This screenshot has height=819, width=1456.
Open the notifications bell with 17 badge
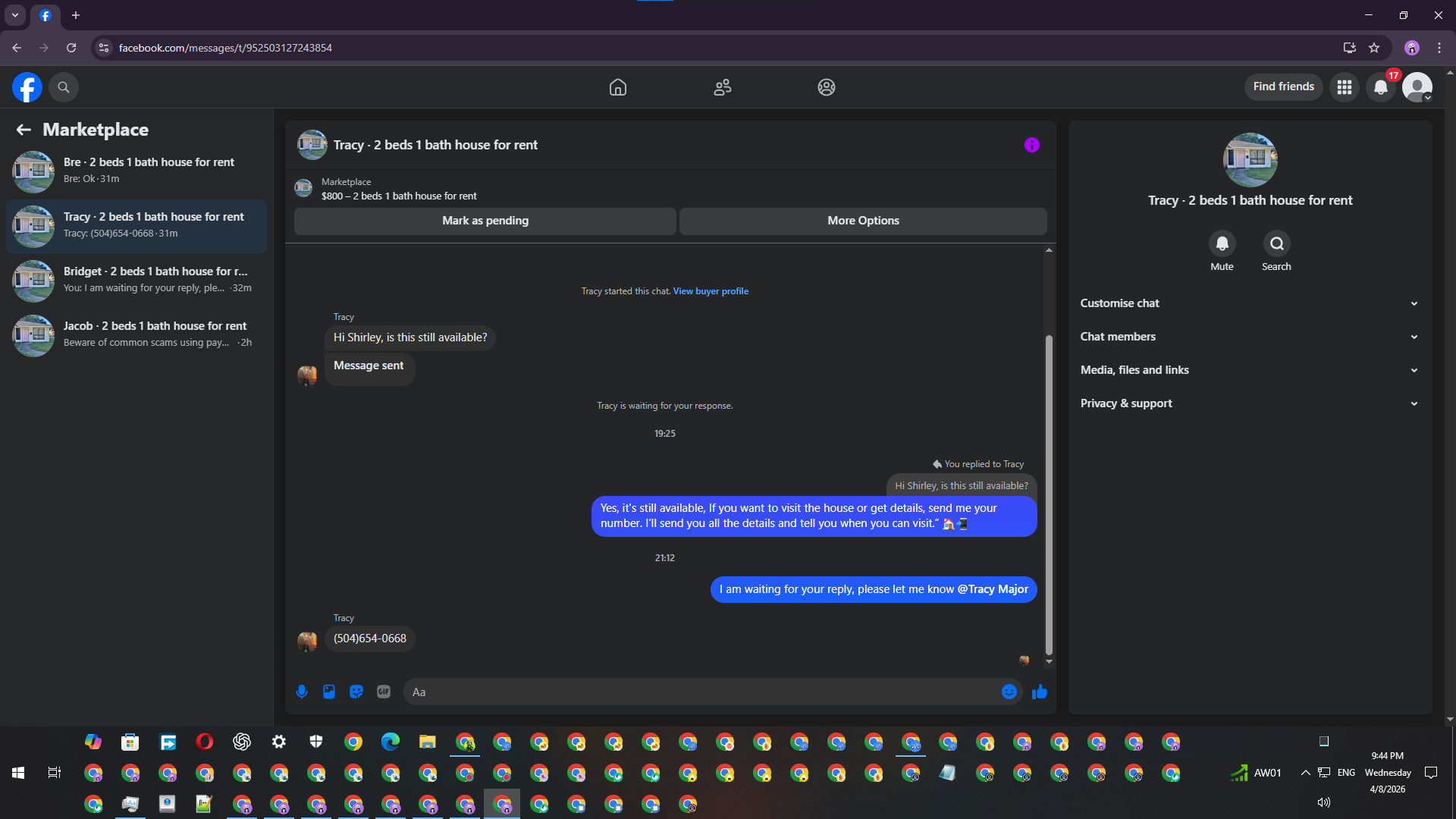coord(1381,87)
